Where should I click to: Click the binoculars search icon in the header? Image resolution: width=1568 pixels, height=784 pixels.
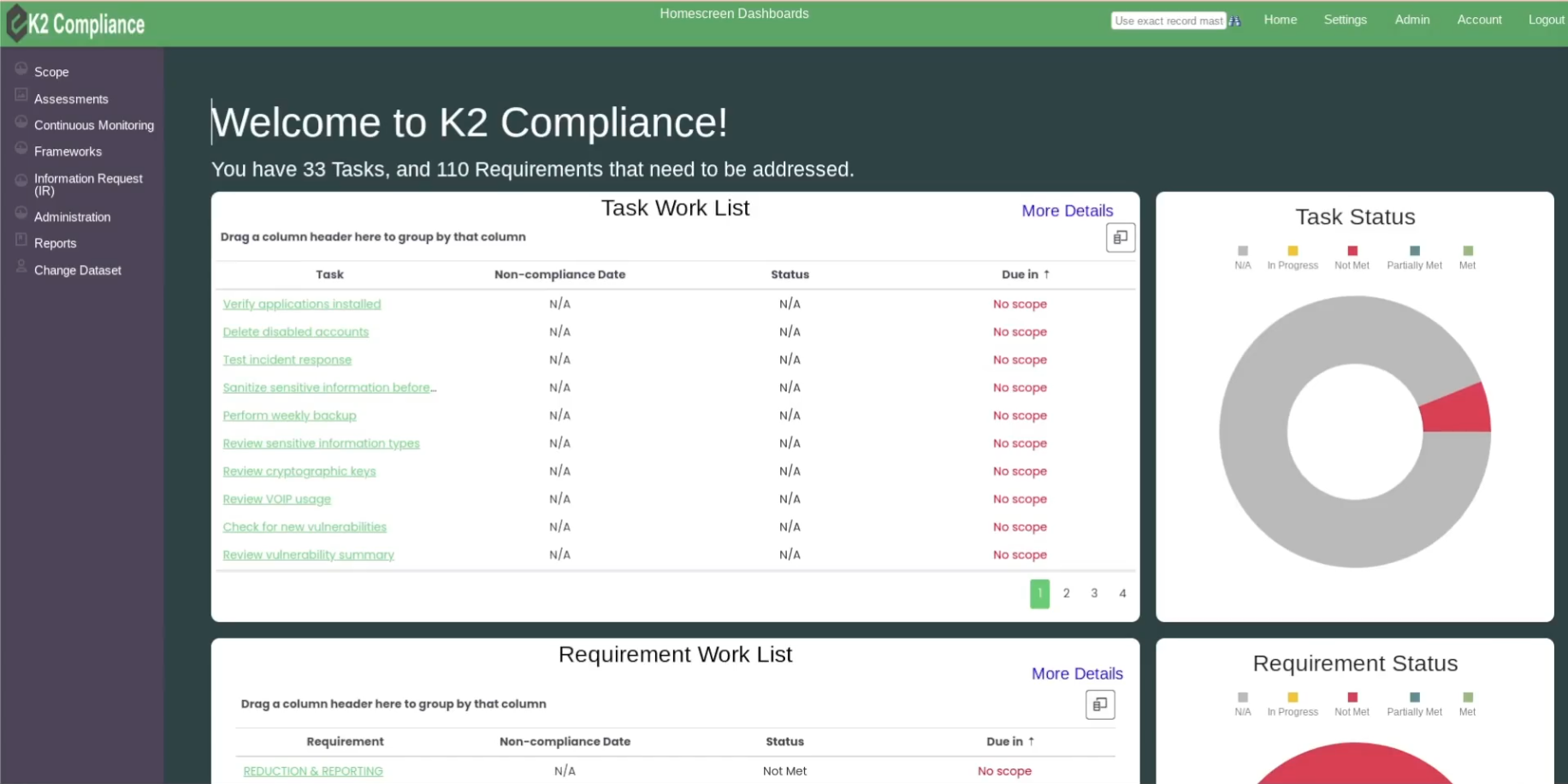1234,20
